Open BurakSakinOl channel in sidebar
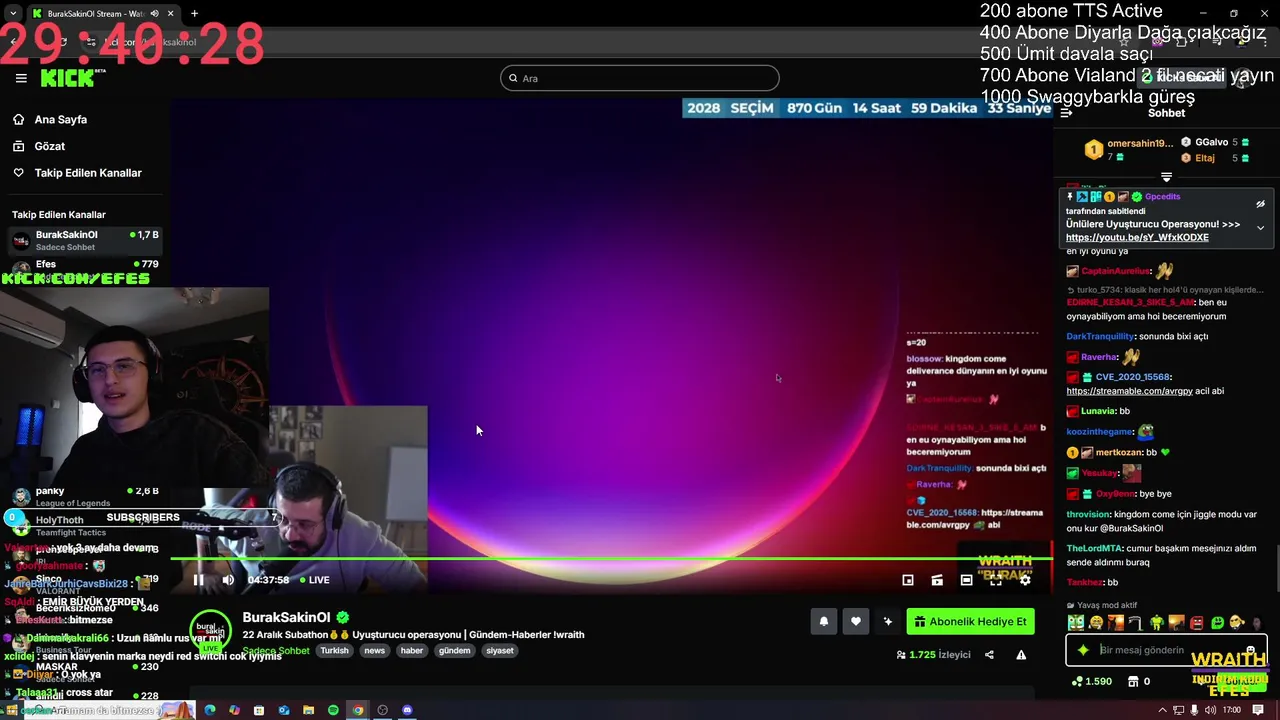Screen dimensions: 1280x720 tap(84, 240)
